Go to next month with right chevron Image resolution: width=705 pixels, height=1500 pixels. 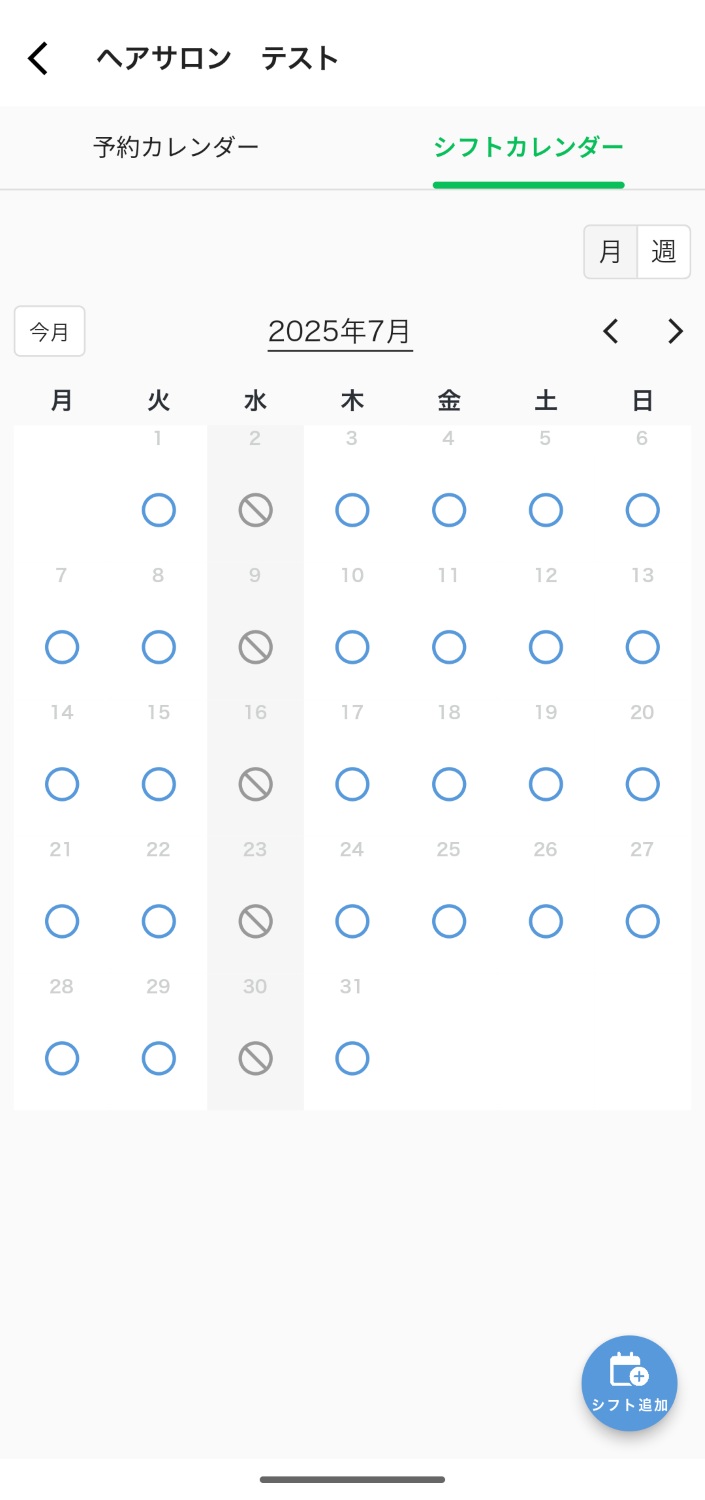676,331
